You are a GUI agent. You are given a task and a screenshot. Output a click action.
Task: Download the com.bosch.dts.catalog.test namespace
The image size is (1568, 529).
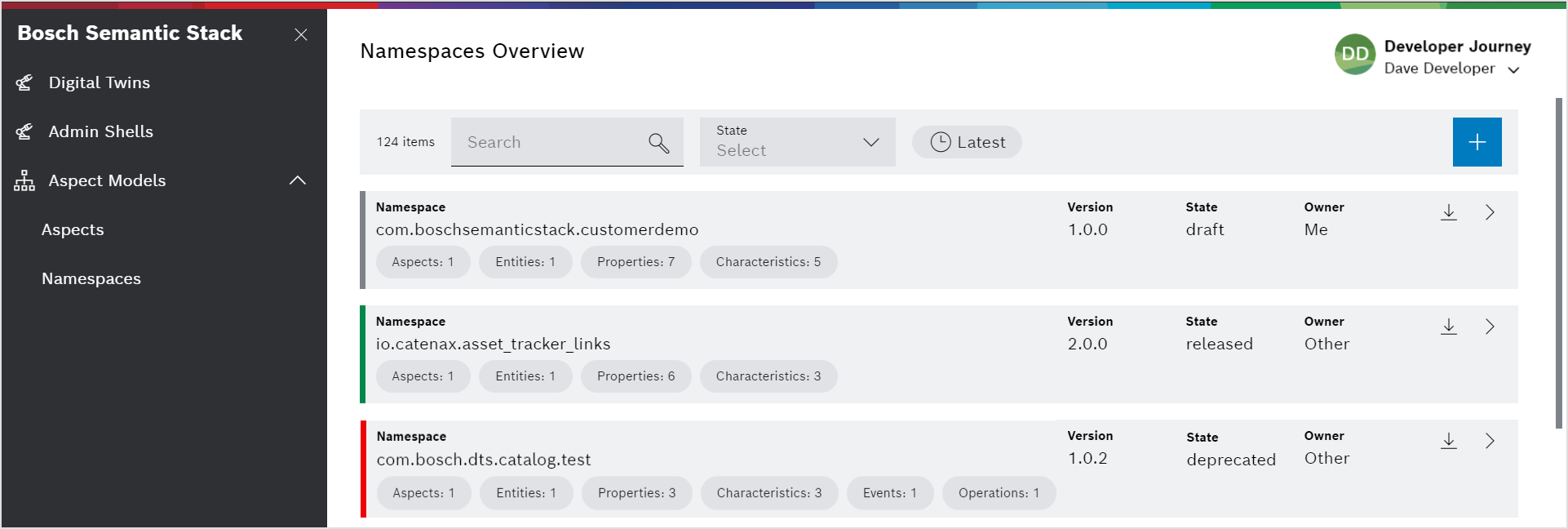[x=1448, y=441]
